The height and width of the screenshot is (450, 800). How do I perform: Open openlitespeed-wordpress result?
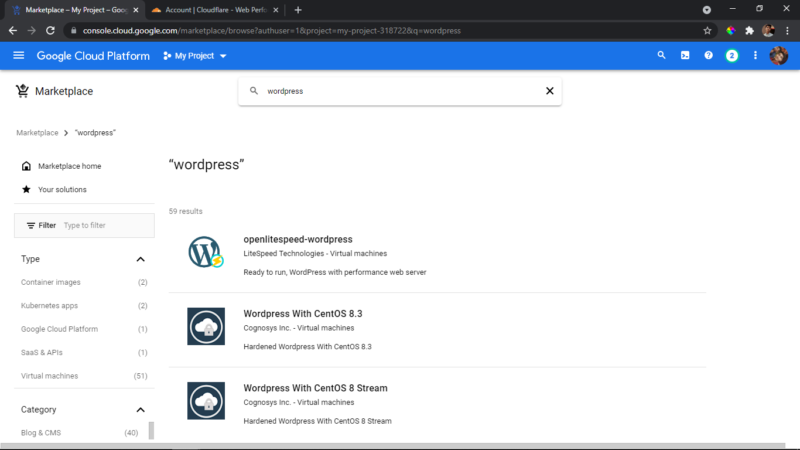pyautogui.click(x=298, y=239)
